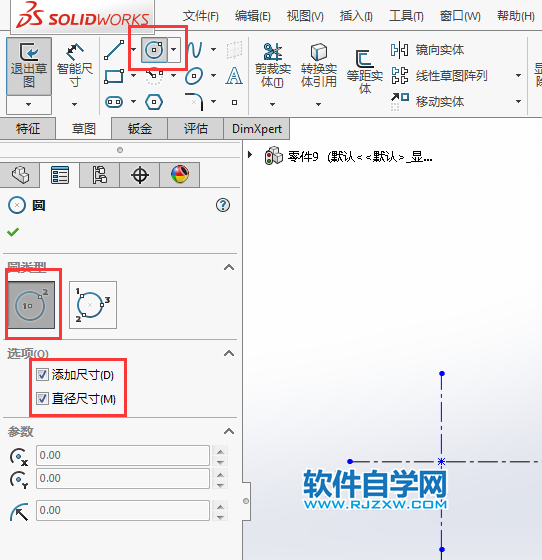Choose the center-radius circle type
The height and width of the screenshot is (560, 542).
31,305
